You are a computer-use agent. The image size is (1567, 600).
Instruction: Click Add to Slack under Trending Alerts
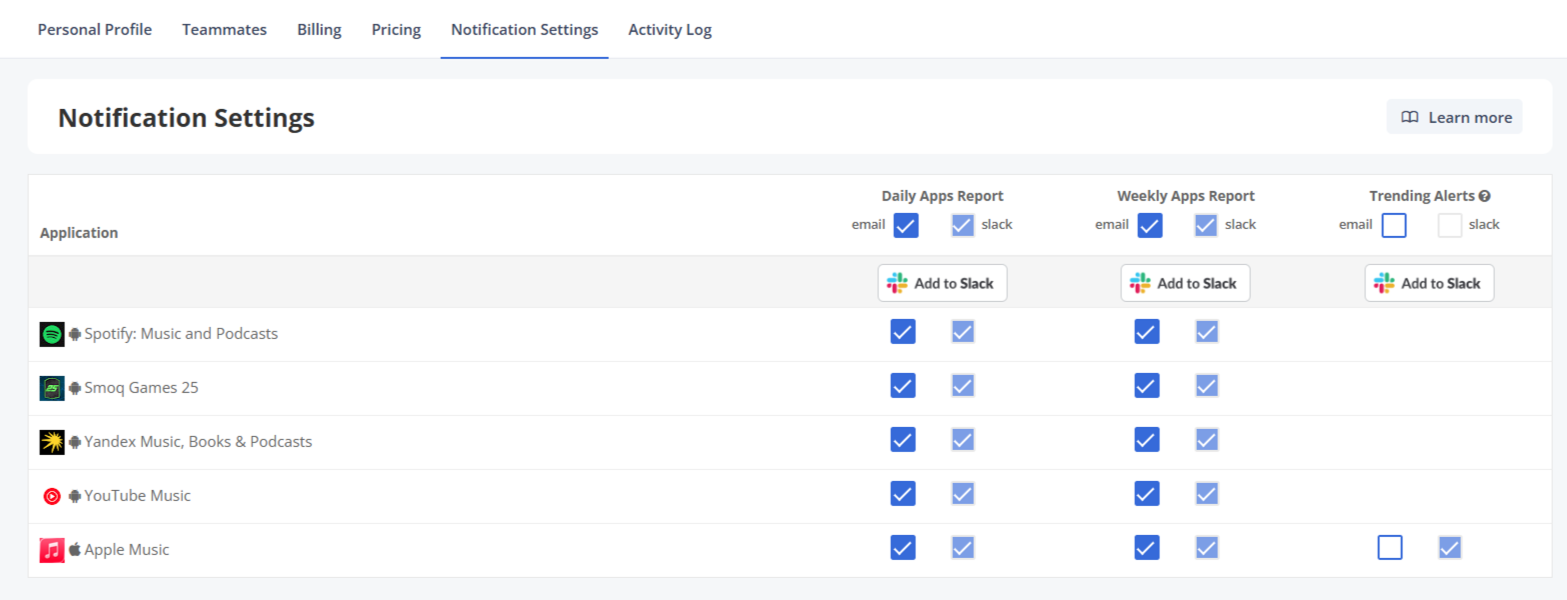click(1429, 283)
